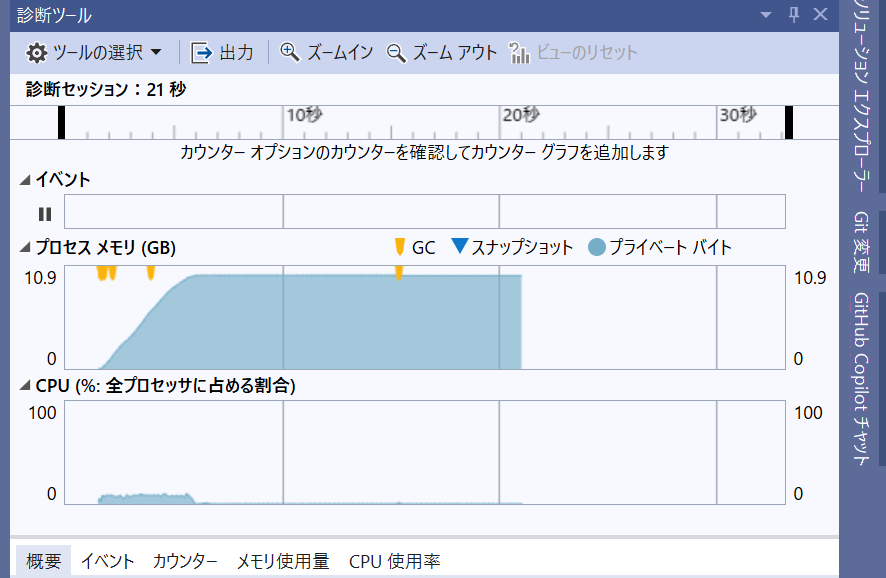Open the メモリ使用量 tab

tap(283, 562)
